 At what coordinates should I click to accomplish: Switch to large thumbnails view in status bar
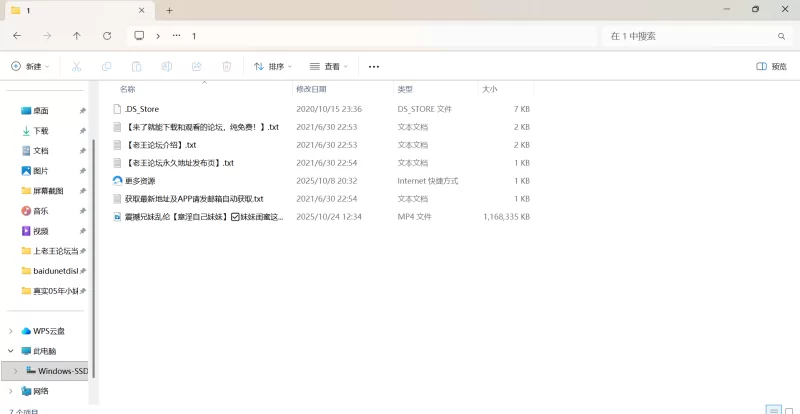pos(788,410)
